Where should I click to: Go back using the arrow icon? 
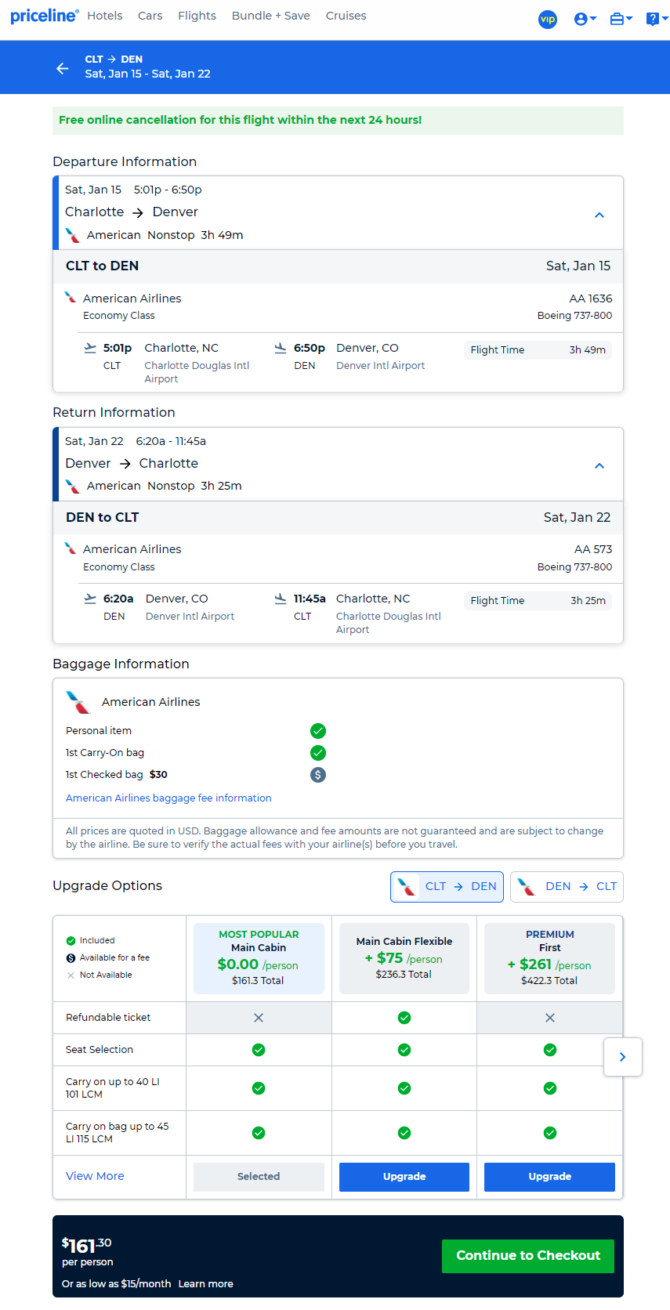(62, 68)
